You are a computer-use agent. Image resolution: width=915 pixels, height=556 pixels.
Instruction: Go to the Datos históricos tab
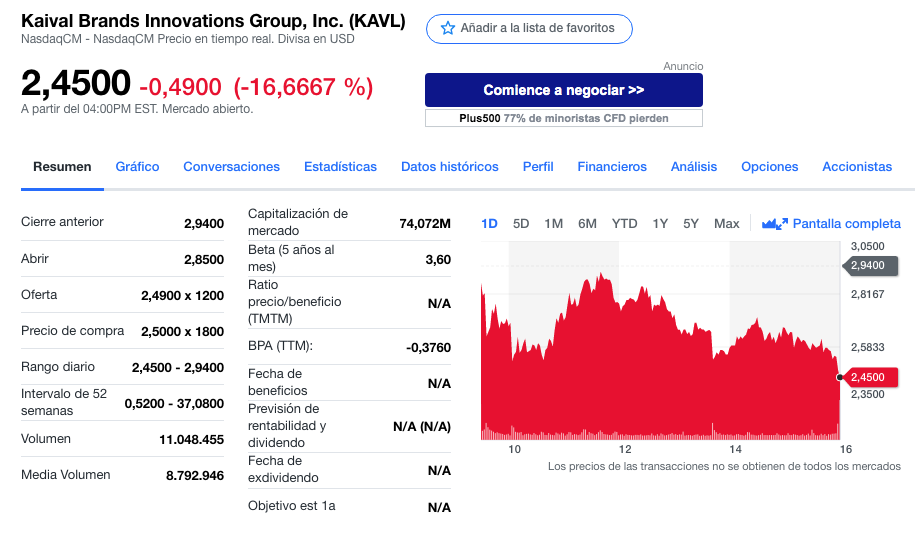(450, 167)
